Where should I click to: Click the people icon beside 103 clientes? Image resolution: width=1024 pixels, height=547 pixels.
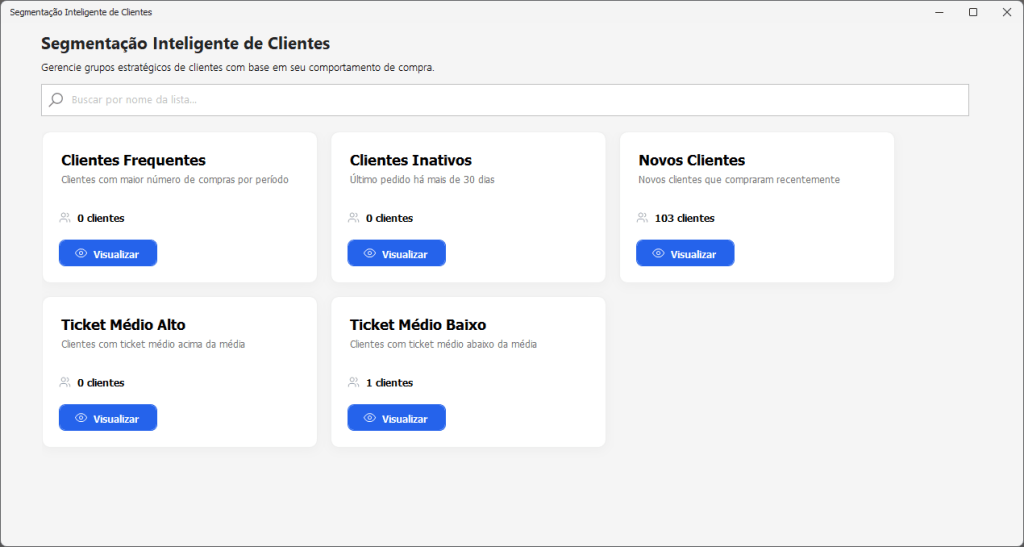(642, 218)
